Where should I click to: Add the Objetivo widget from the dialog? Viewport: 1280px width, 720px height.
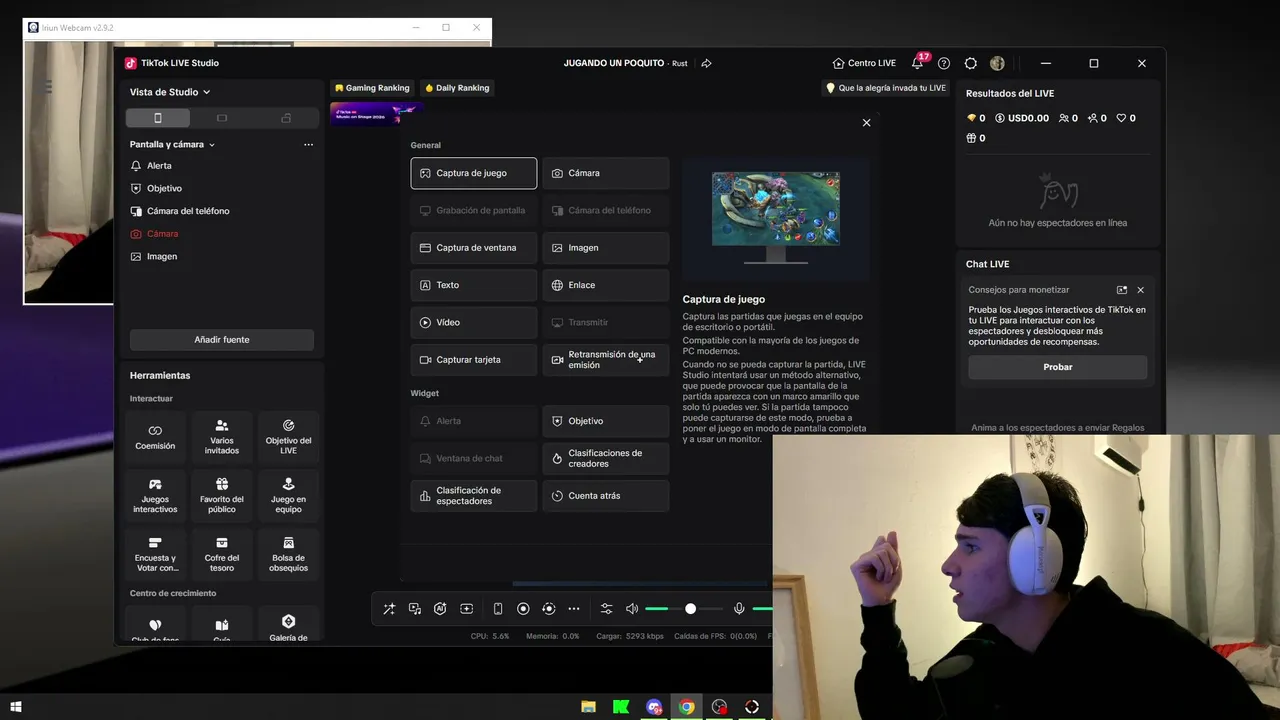pyautogui.click(x=606, y=421)
